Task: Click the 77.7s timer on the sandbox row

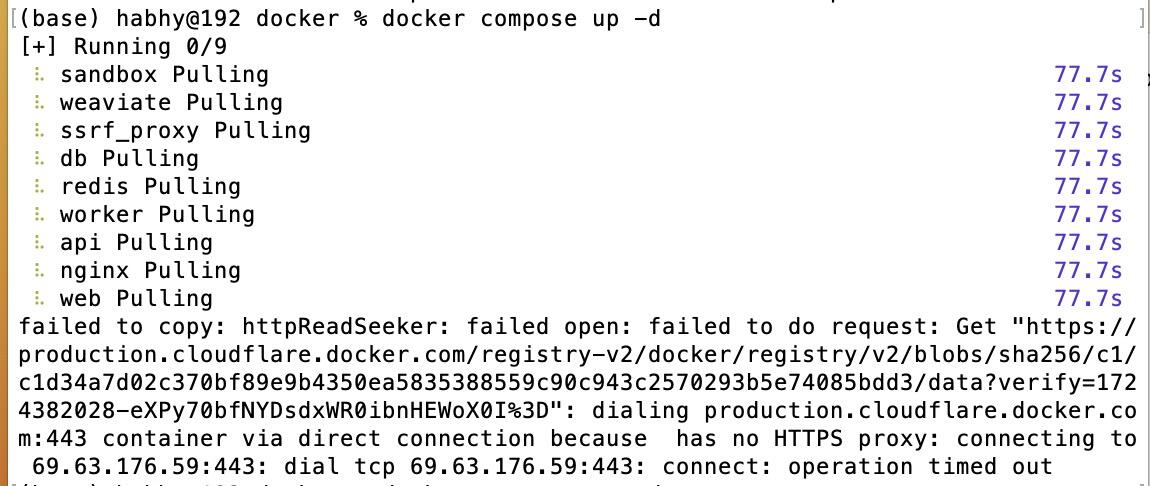Action: [x=1088, y=75]
